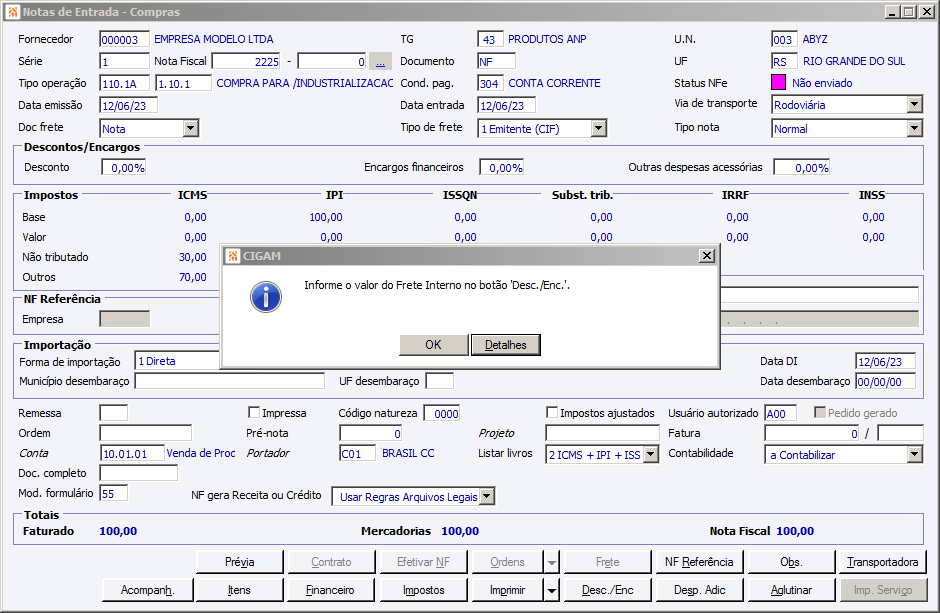Click the Código natureza field

pyautogui.click(x=442, y=413)
